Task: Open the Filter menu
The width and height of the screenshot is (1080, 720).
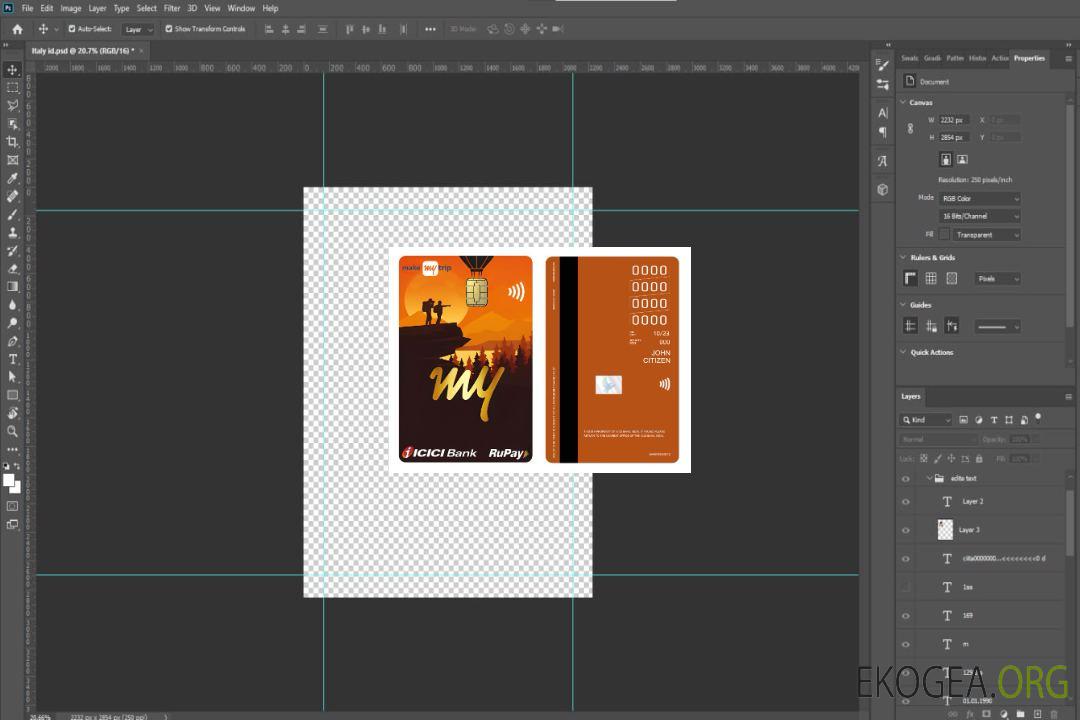Action: (172, 8)
